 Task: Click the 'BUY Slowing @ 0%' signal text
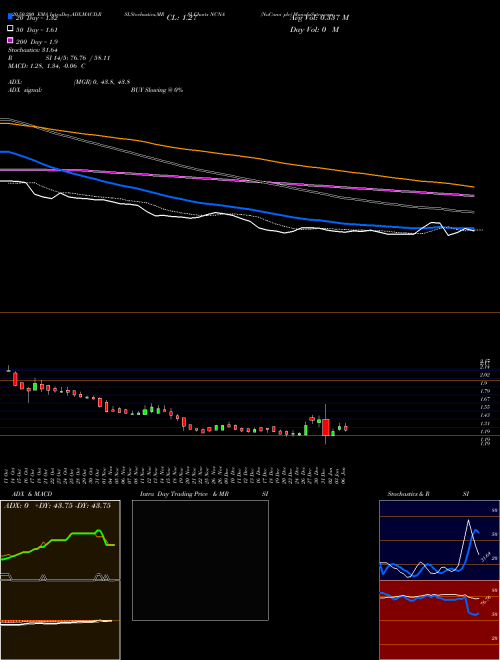tap(157, 90)
